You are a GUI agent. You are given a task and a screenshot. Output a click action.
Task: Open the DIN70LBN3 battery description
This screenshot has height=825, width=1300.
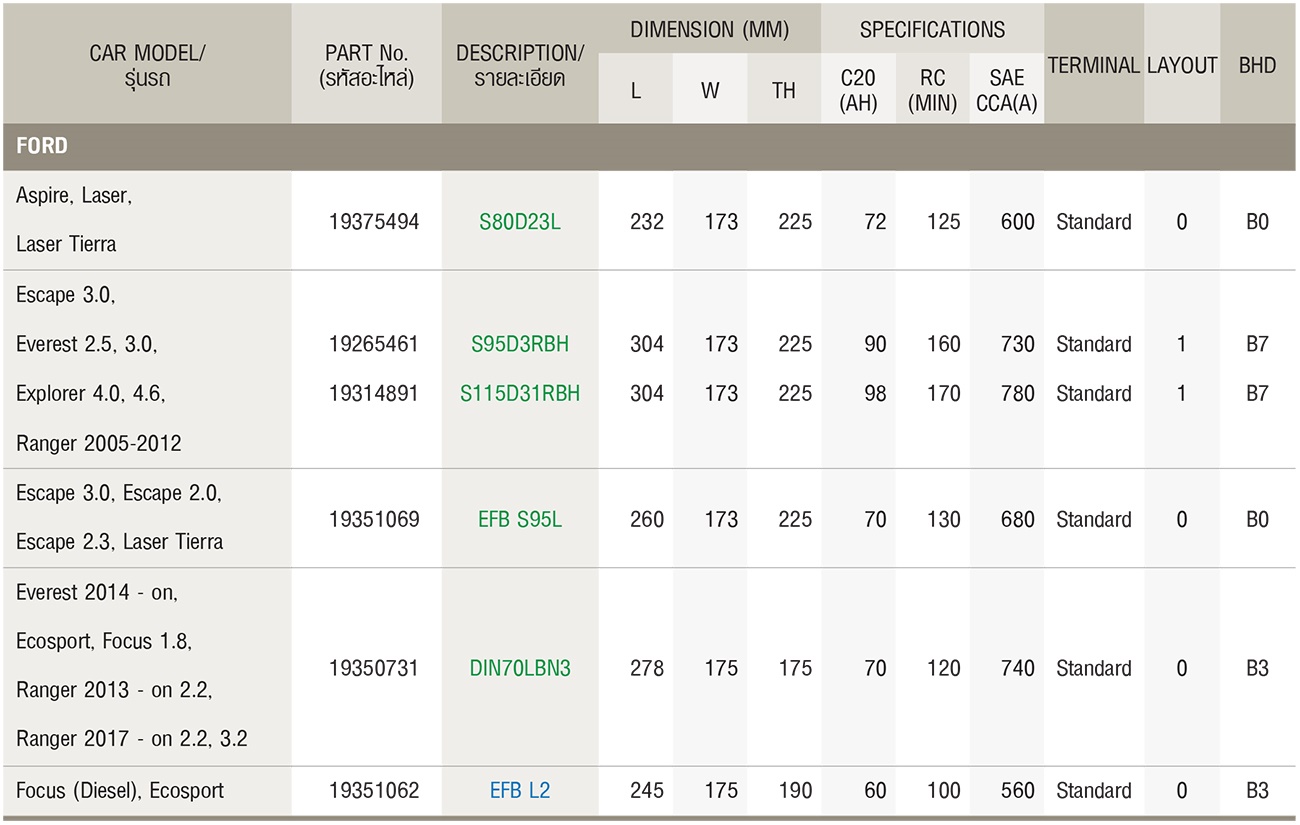tap(520, 668)
